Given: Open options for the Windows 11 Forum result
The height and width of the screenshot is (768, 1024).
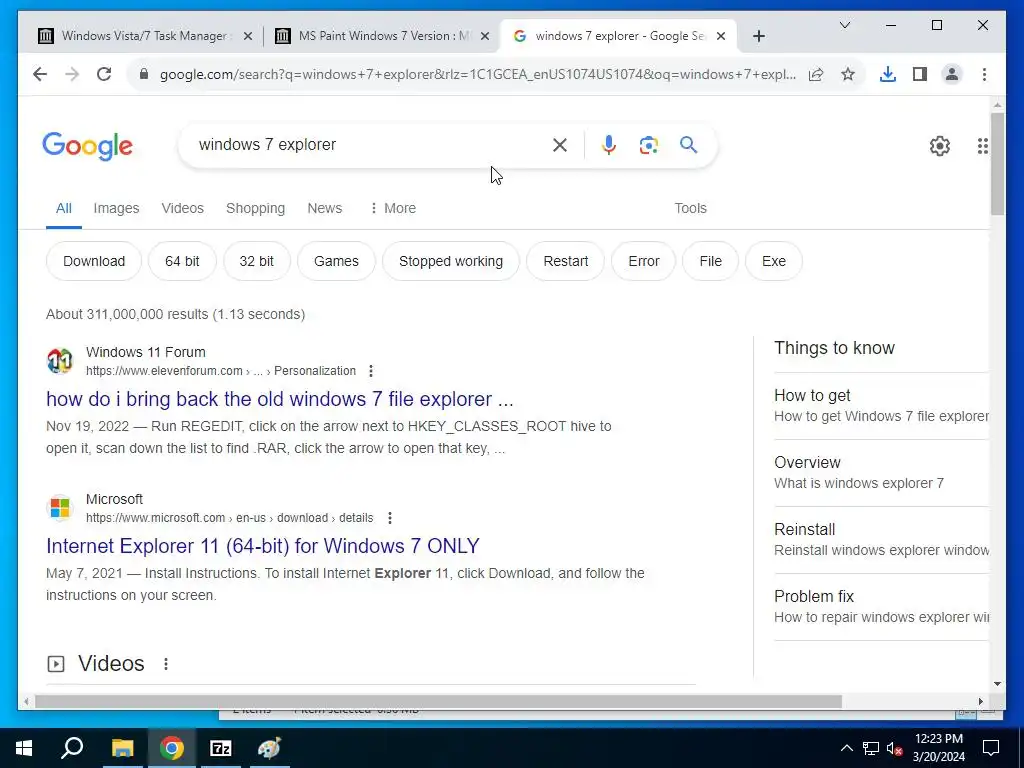Looking at the screenshot, I should pos(371,371).
